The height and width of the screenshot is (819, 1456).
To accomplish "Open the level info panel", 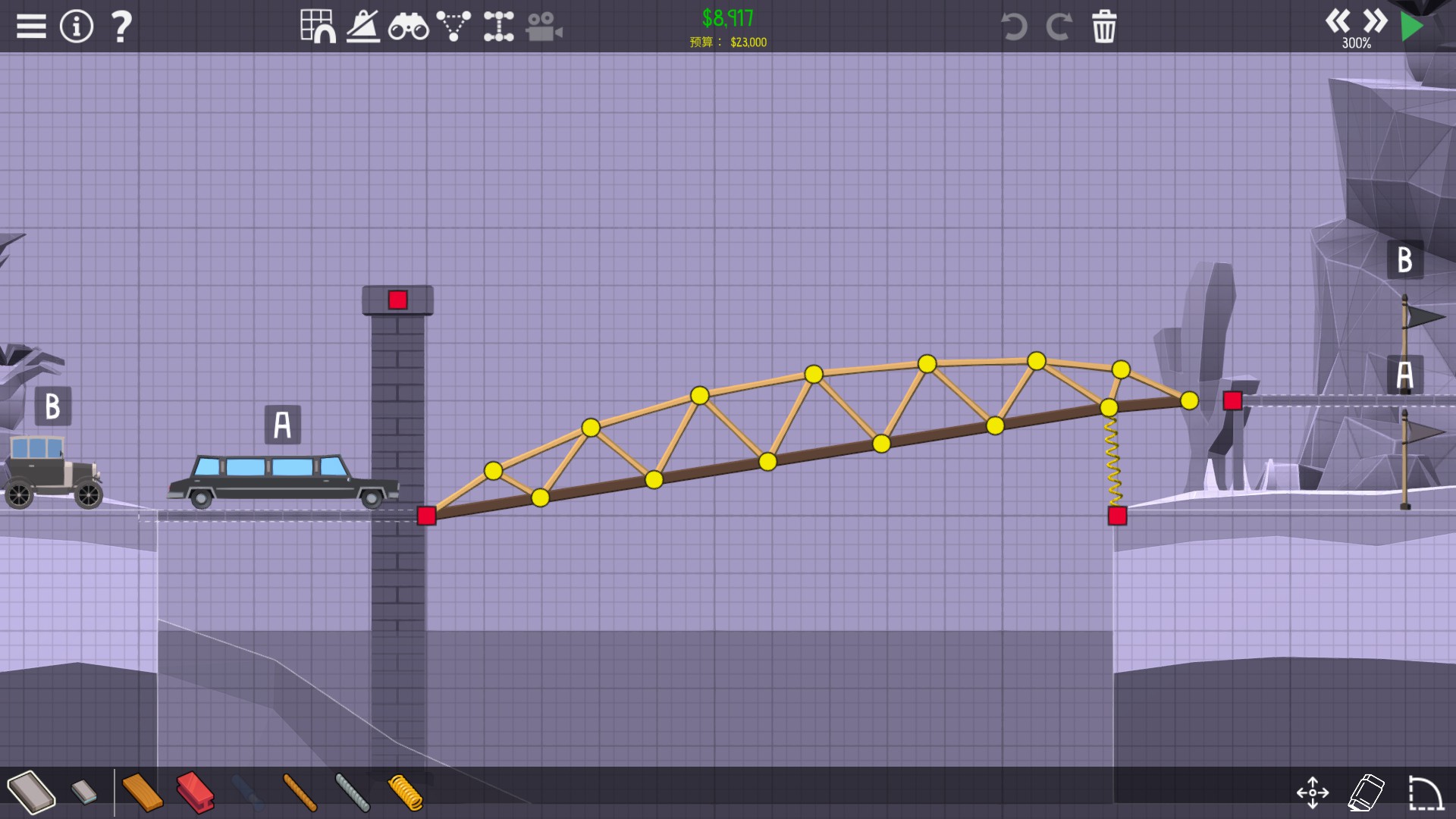I will click(x=76, y=27).
